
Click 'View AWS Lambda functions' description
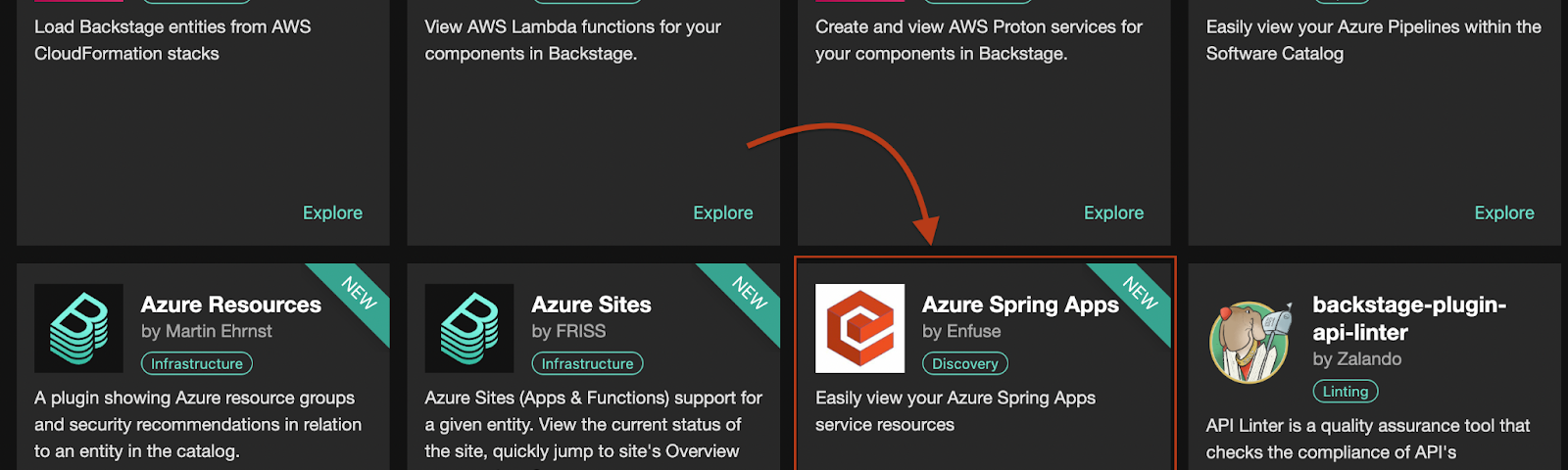tap(572, 40)
